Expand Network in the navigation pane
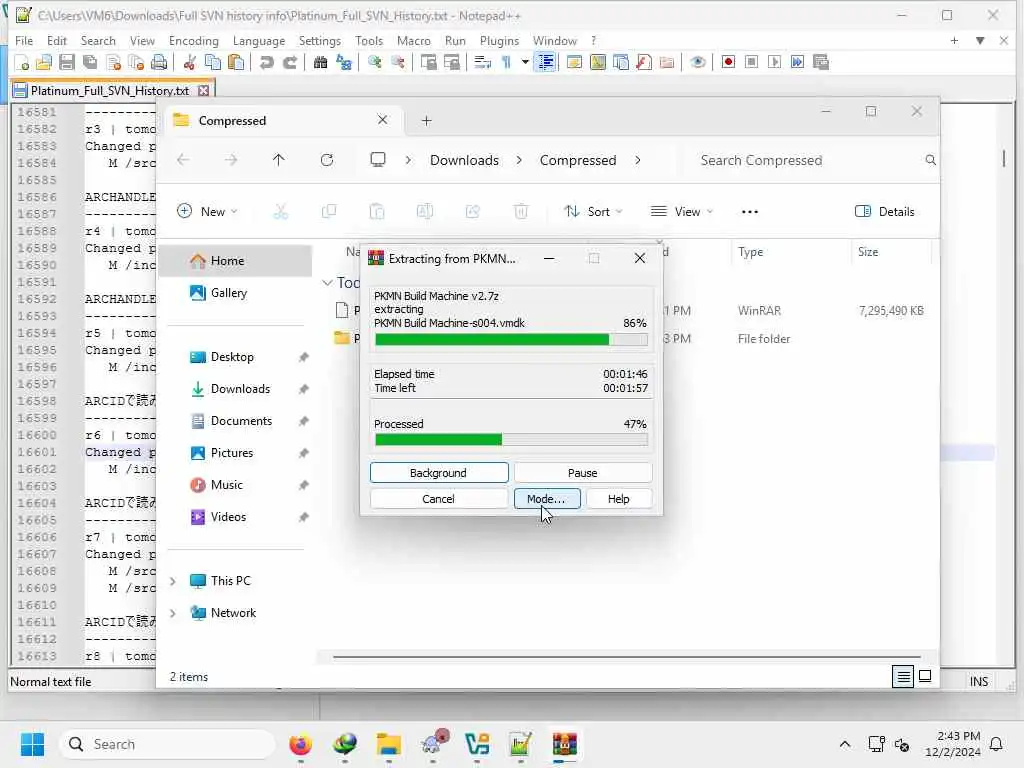Screen dimensions: 1024x768 (173, 613)
